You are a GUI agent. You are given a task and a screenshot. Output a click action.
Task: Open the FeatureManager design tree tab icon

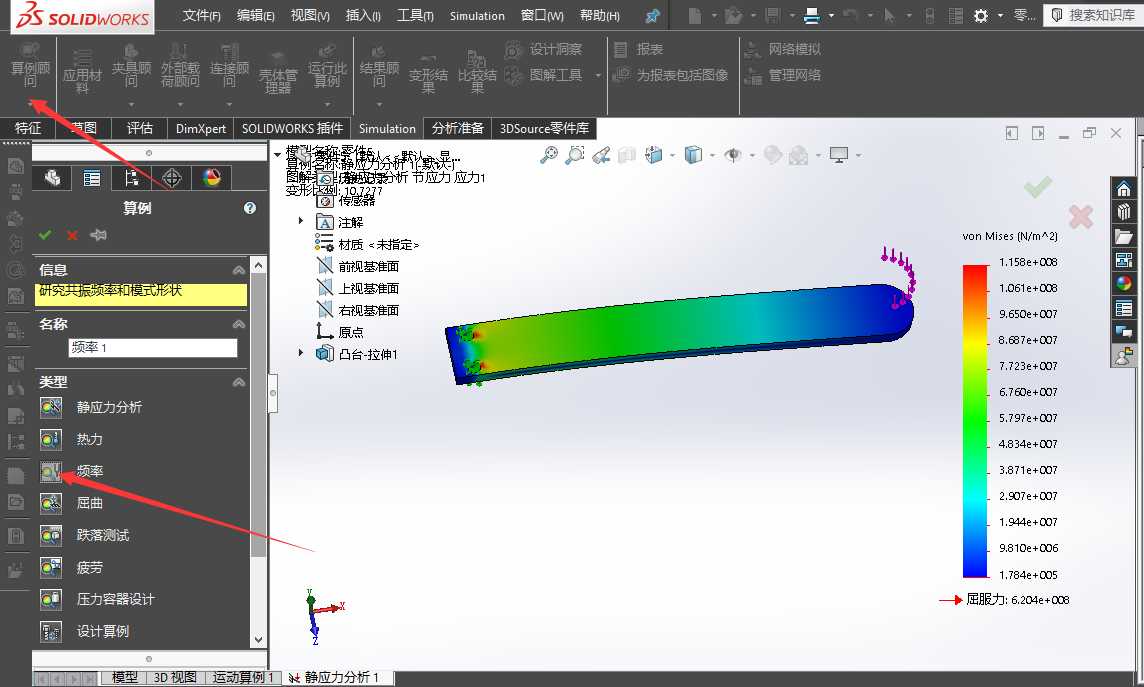(52, 178)
